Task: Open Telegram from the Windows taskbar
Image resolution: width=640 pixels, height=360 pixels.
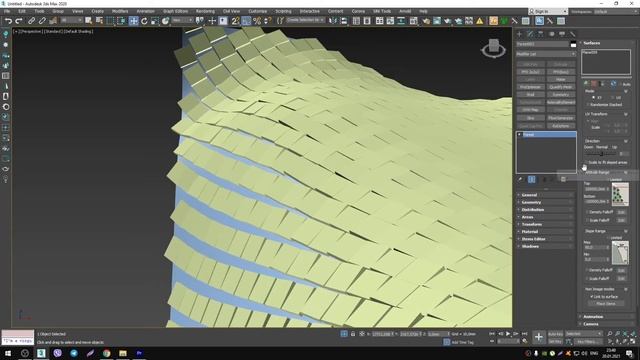Action: pos(74,353)
